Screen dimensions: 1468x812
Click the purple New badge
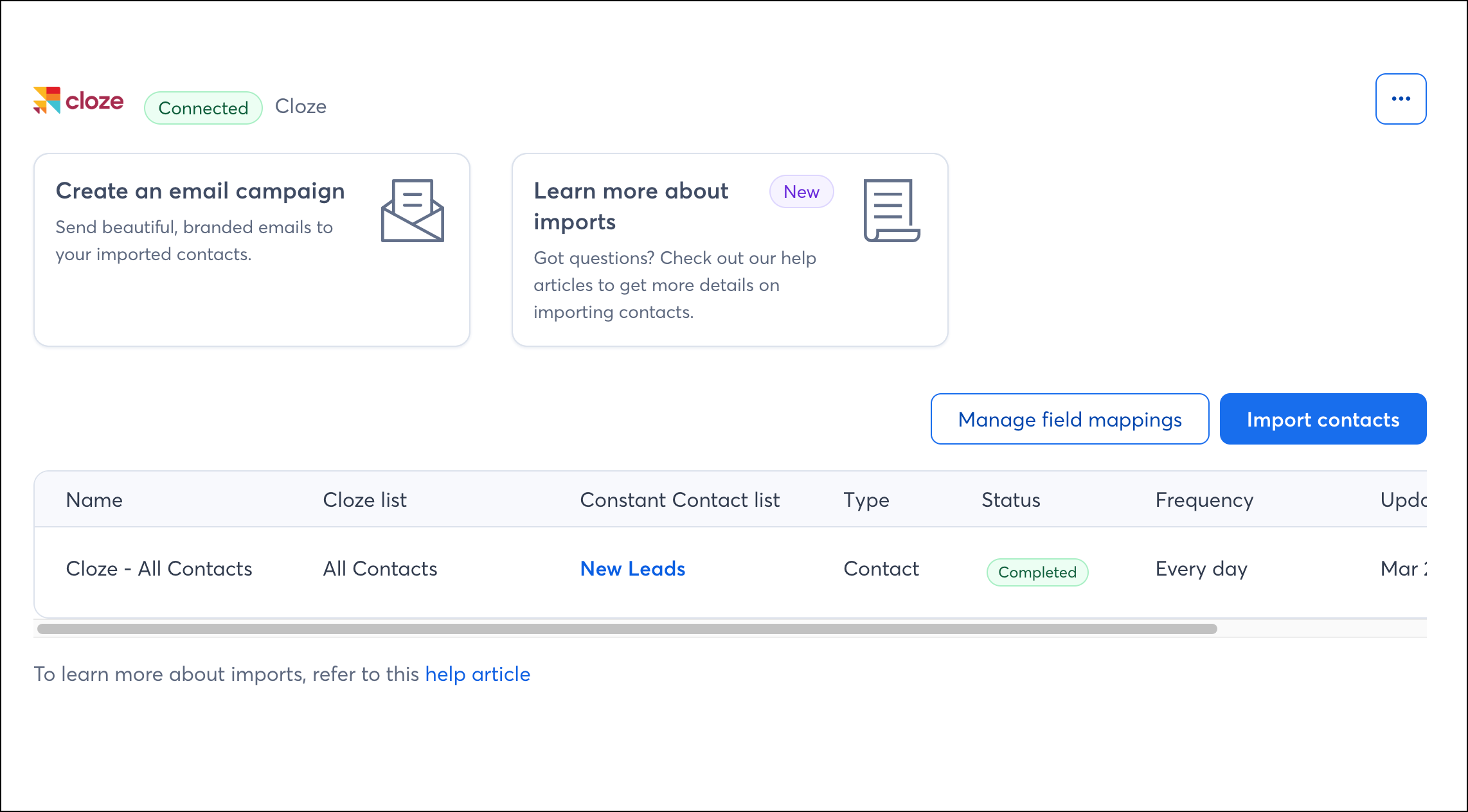point(801,191)
